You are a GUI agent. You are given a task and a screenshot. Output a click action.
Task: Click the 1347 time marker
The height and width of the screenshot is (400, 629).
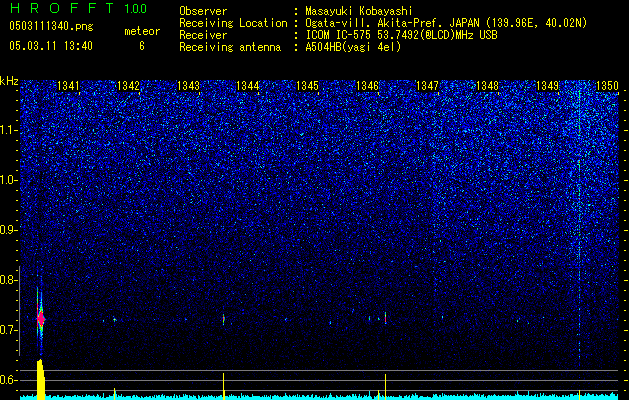[427, 86]
